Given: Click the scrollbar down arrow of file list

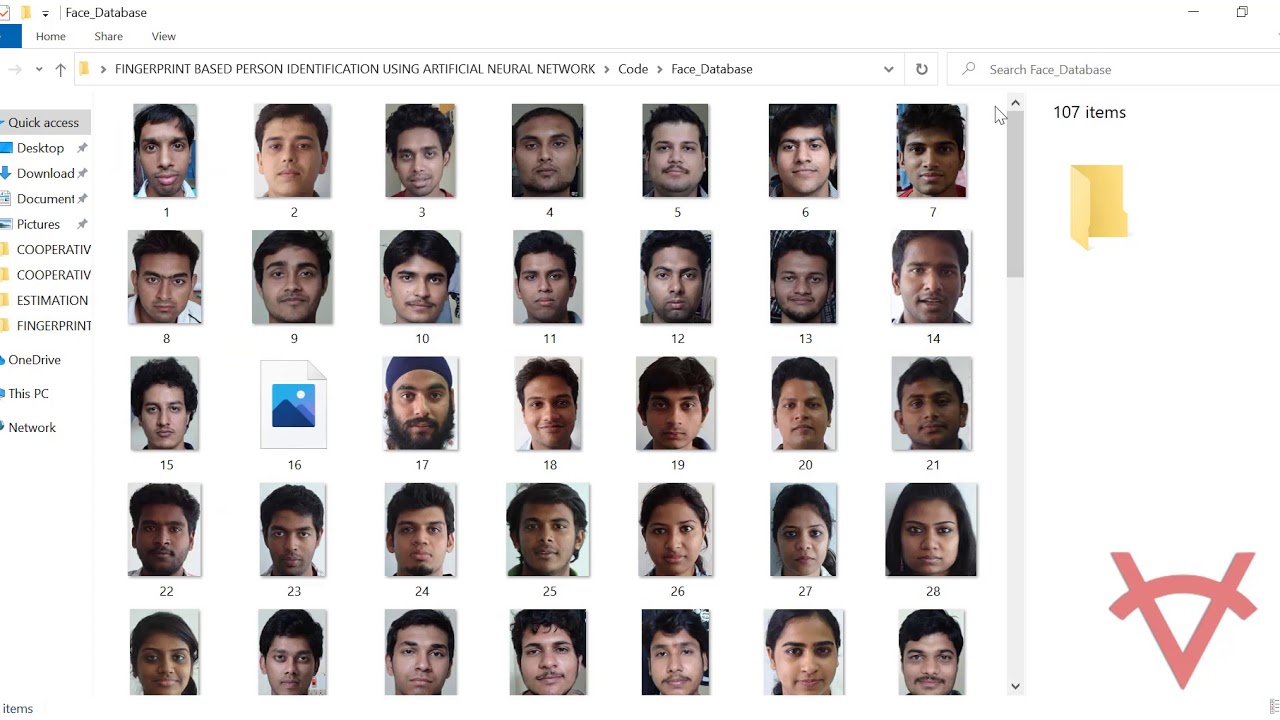Looking at the screenshot, I should click(1015, 686).
